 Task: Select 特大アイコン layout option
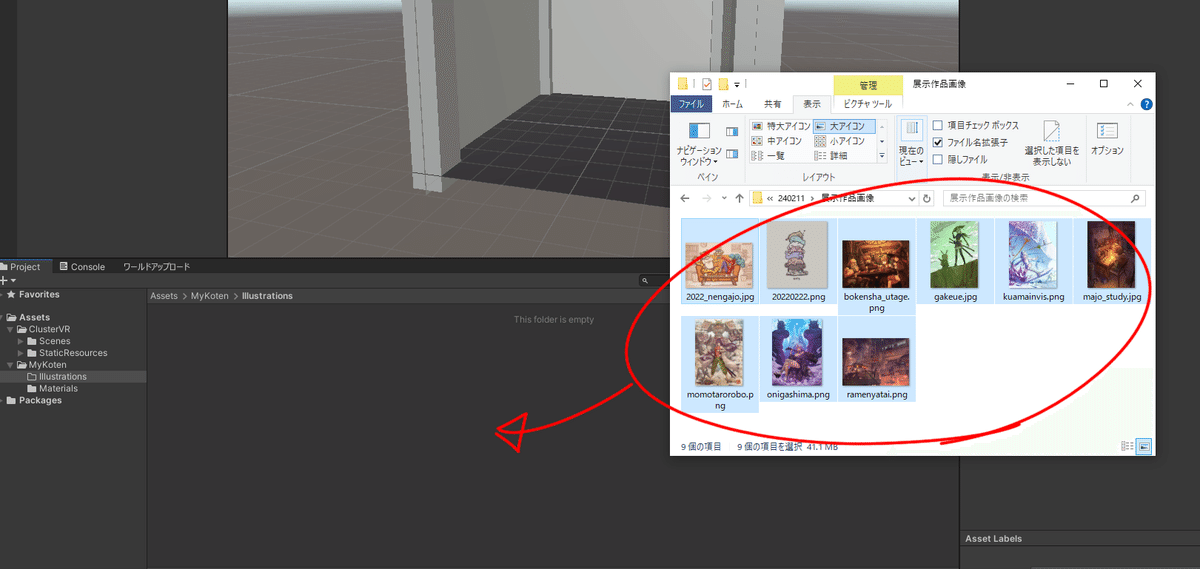tap(780, 127)
